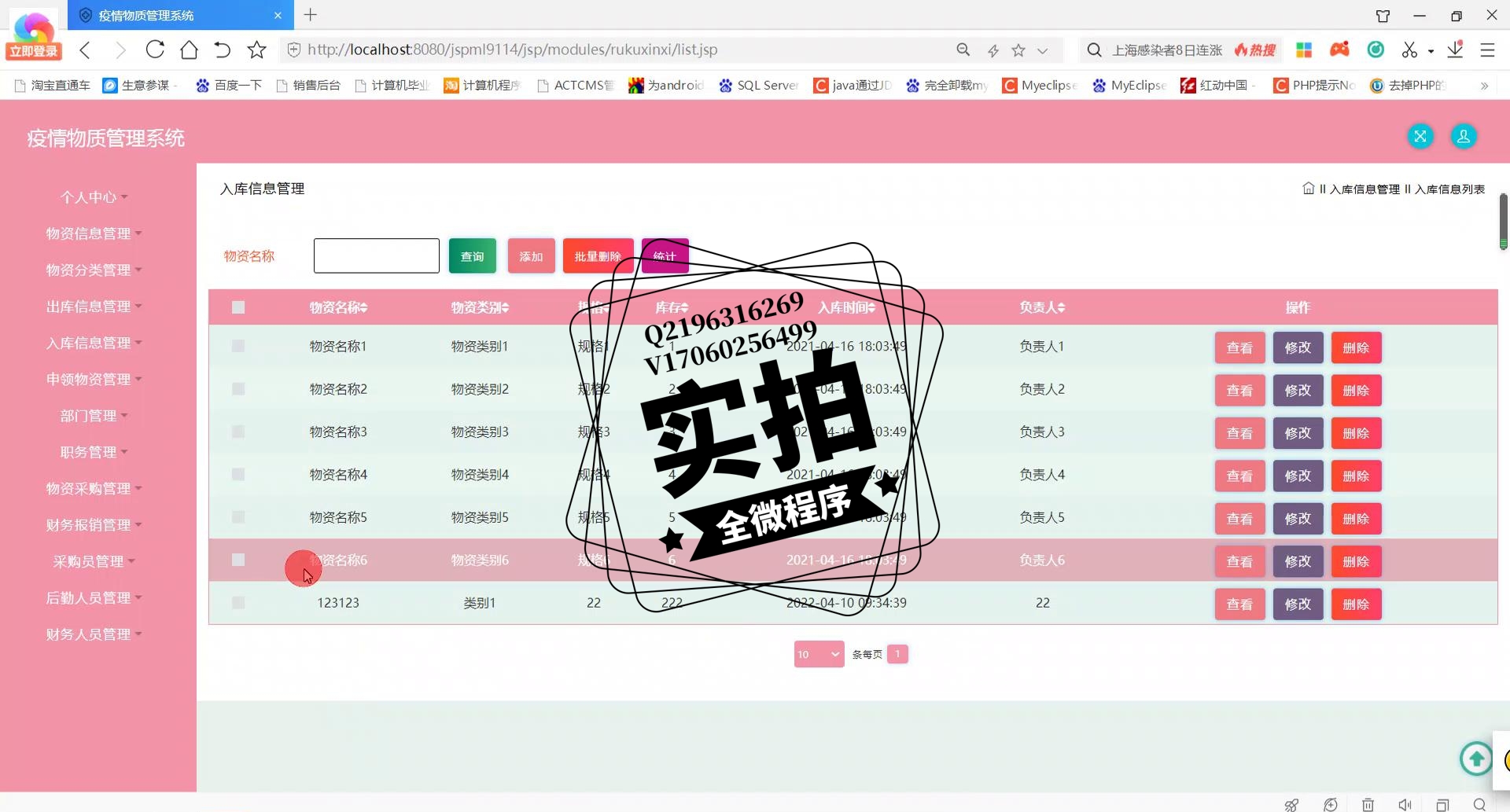Check the row checkbox for 物资名称5

[x=238, y=517]
